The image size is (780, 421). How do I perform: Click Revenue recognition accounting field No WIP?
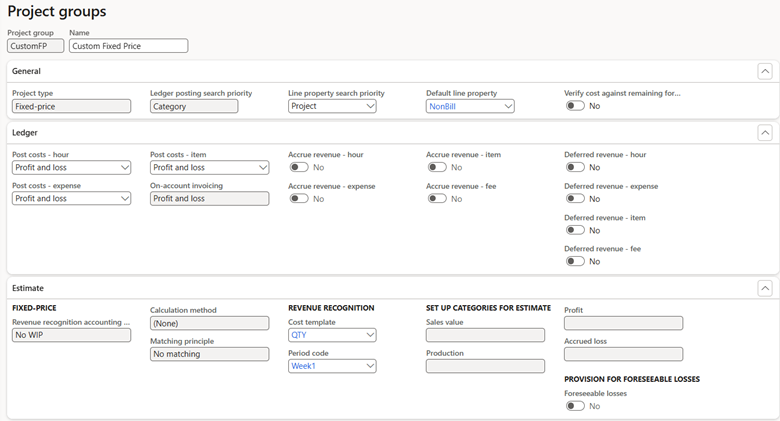click(x=72, y=335)
